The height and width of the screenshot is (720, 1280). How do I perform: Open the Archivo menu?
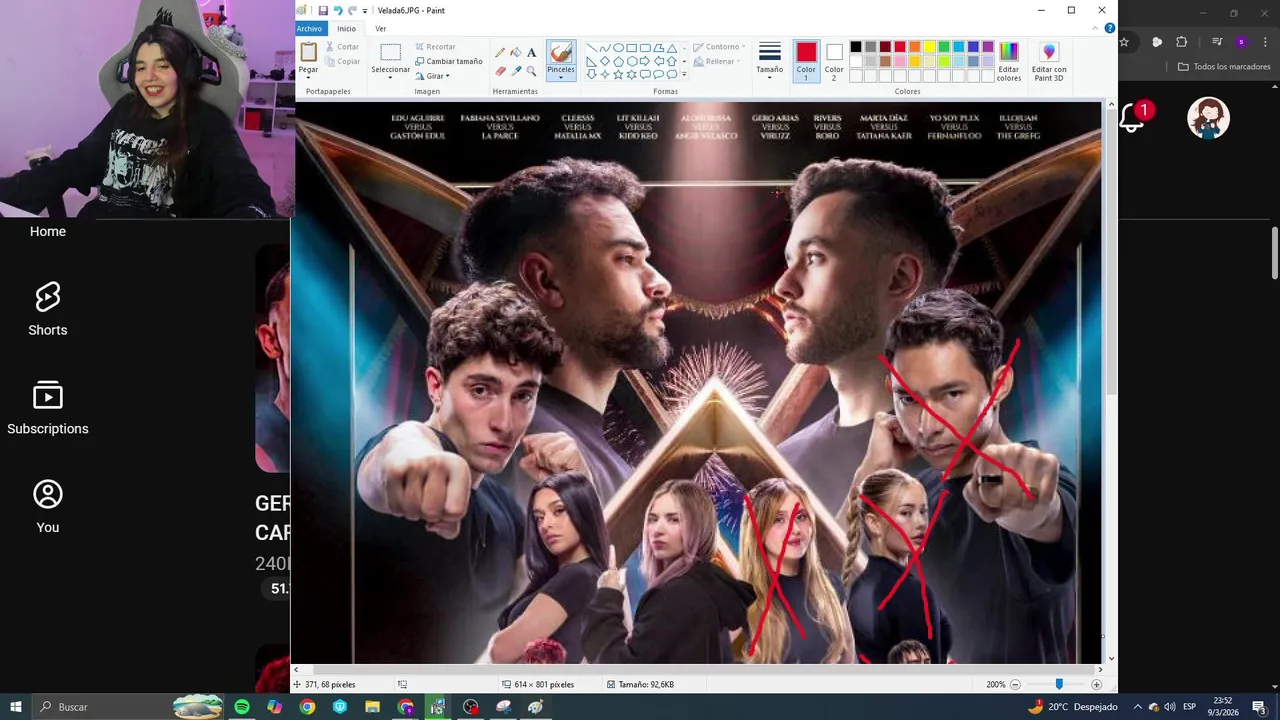(309, 29)
